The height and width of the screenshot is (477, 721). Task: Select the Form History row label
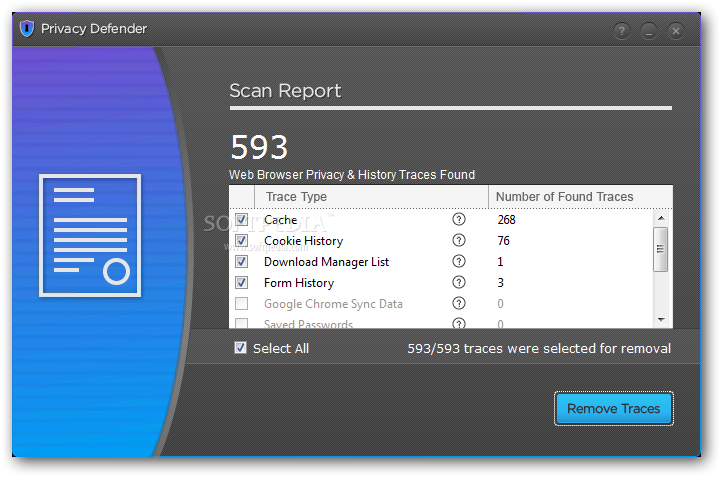point(299,283)
